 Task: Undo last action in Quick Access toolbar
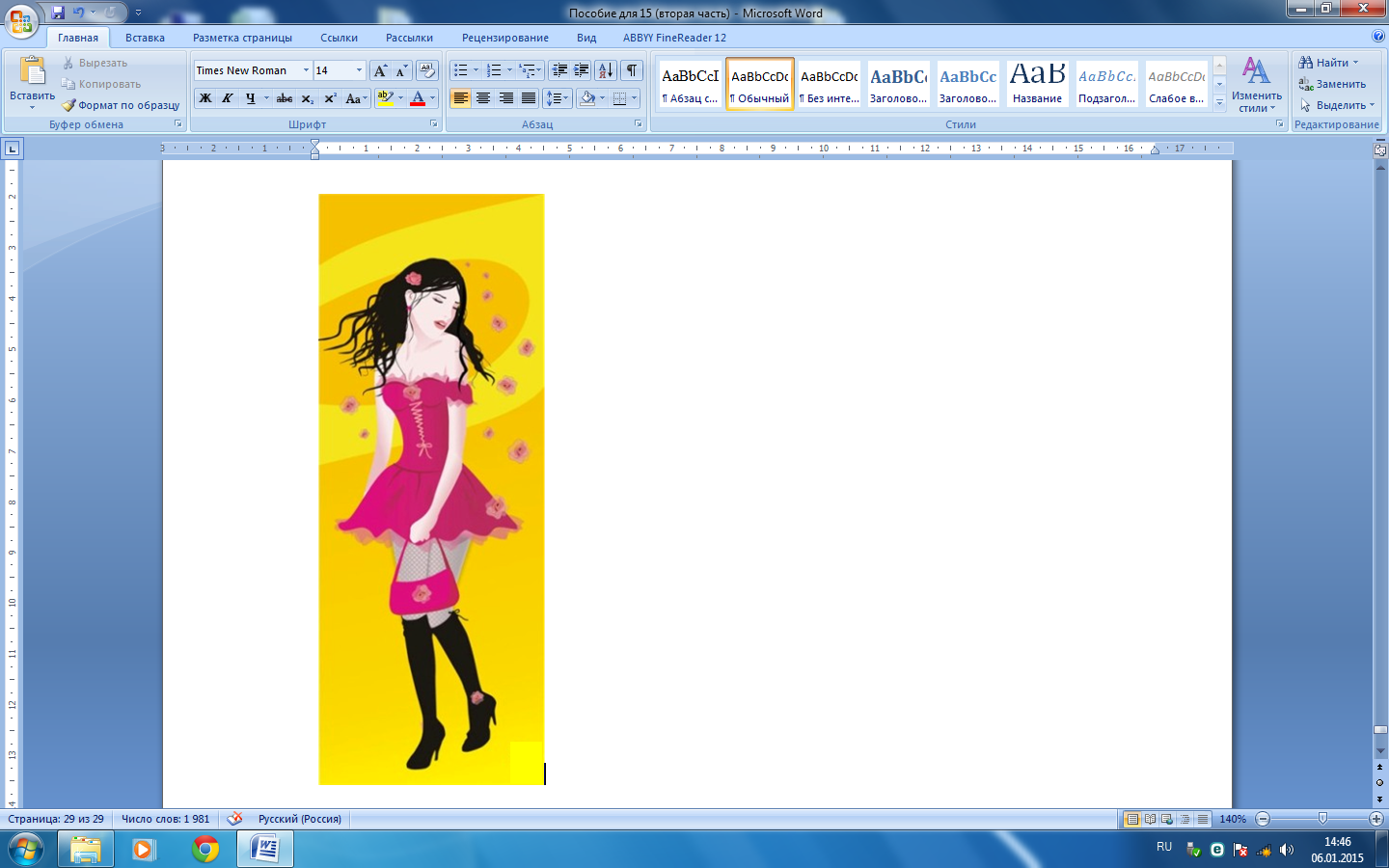[79, 13]
